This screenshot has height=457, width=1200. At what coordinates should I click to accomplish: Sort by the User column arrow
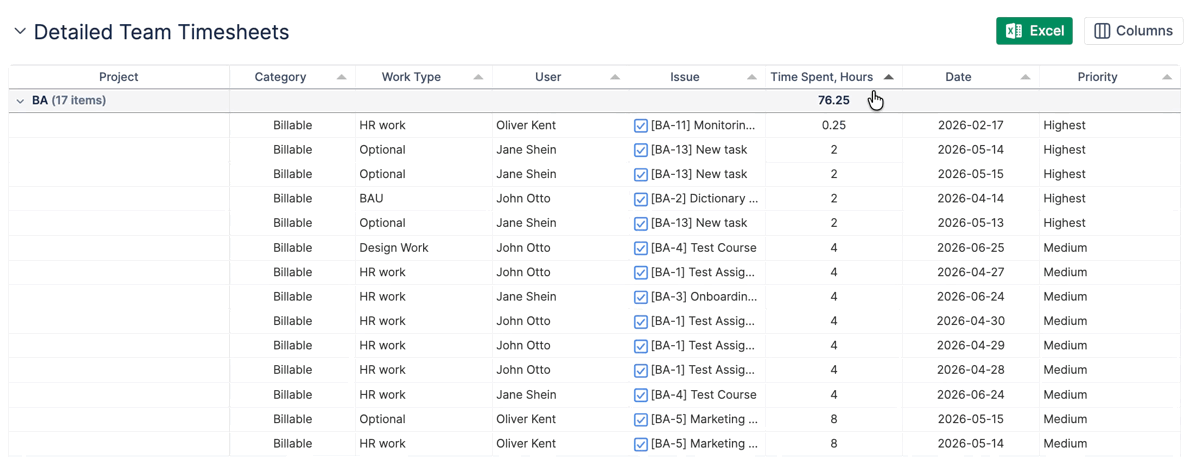[615, 77]
